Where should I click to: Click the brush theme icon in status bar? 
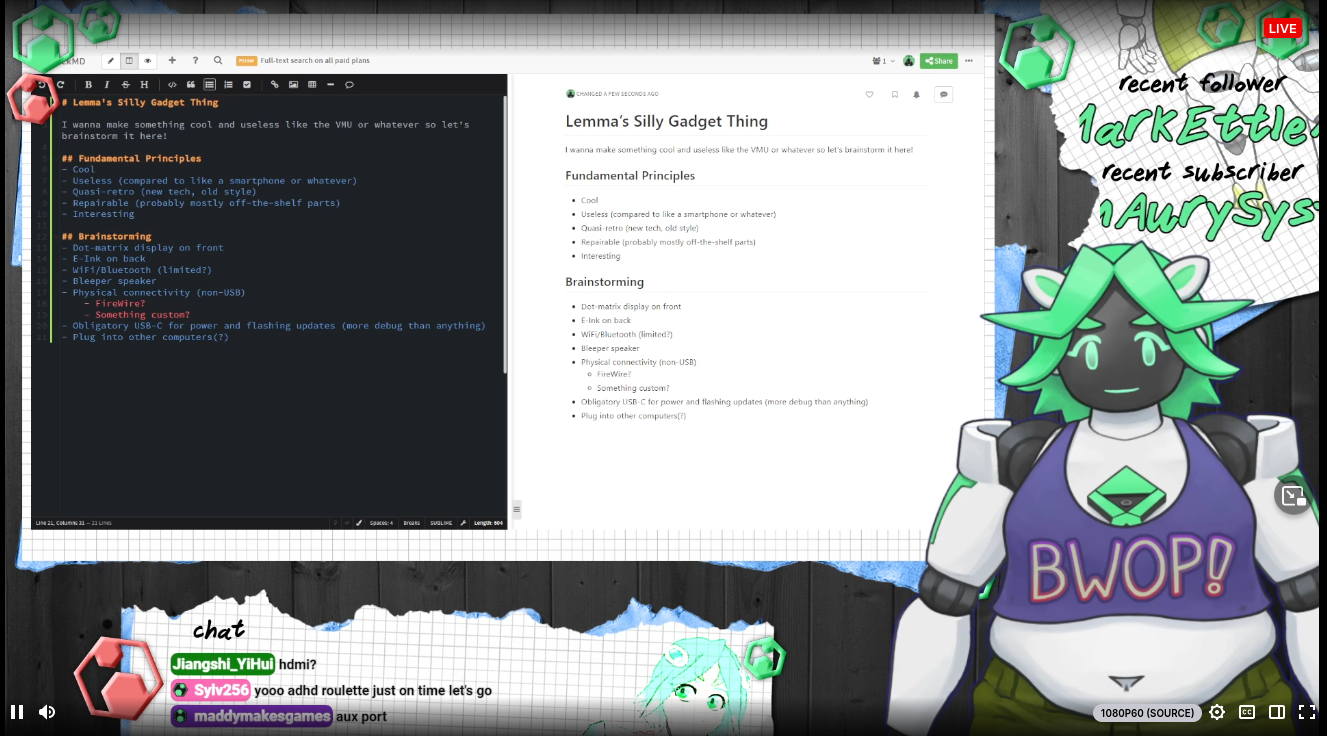(x=359, y=523)
